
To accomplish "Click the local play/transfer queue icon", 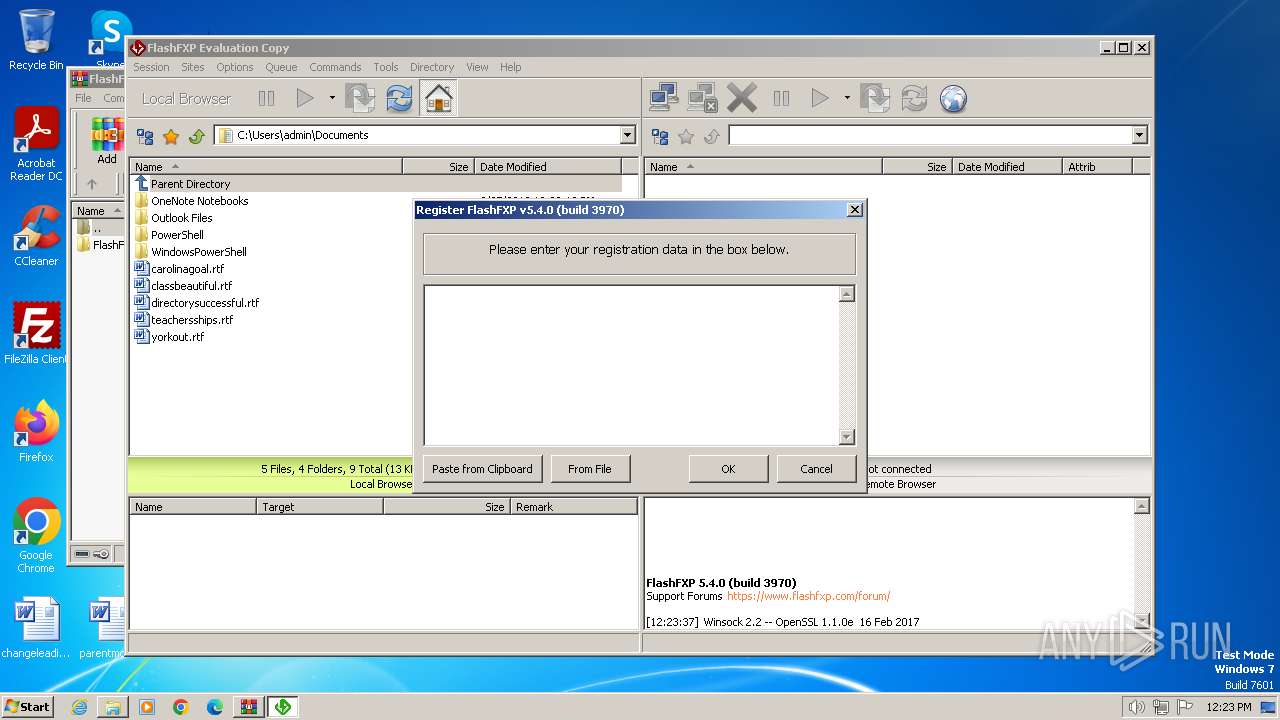I will click(305, 98).
